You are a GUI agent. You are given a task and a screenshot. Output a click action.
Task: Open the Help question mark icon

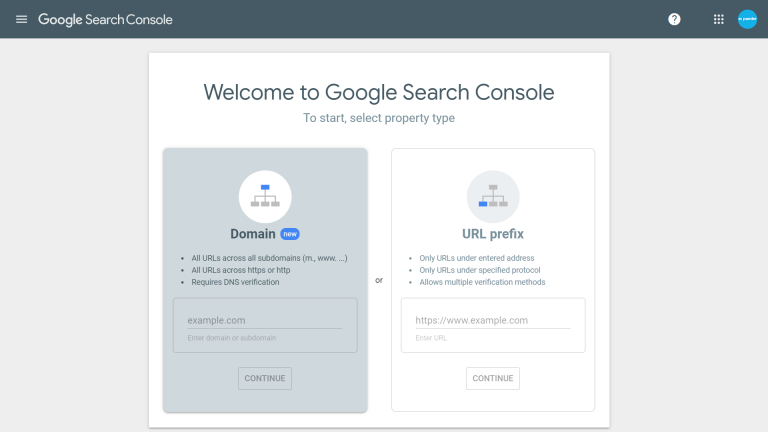[674, 19]
